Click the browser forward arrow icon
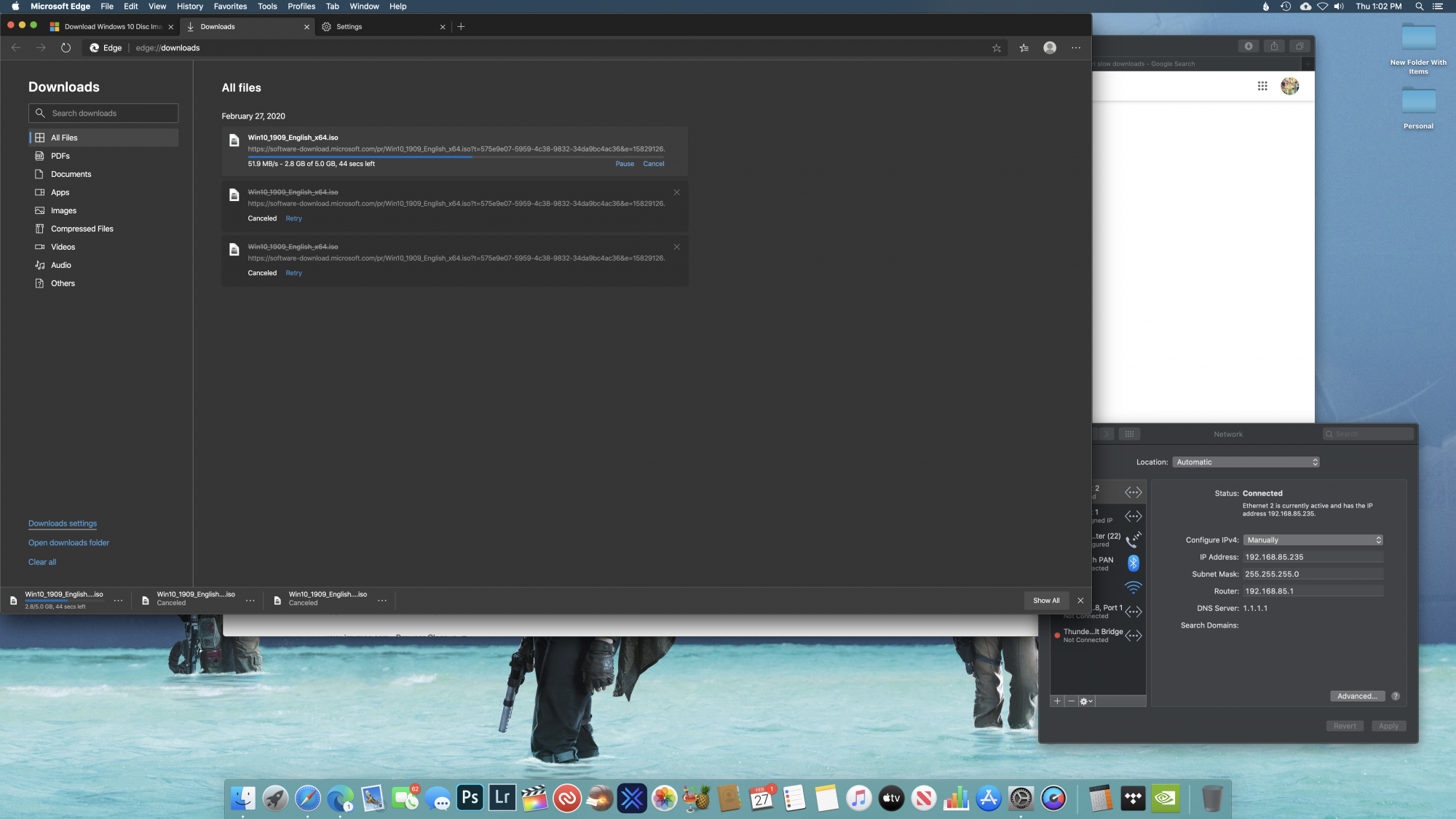This screenshot has width=1456, height=819. coord(41,47)
